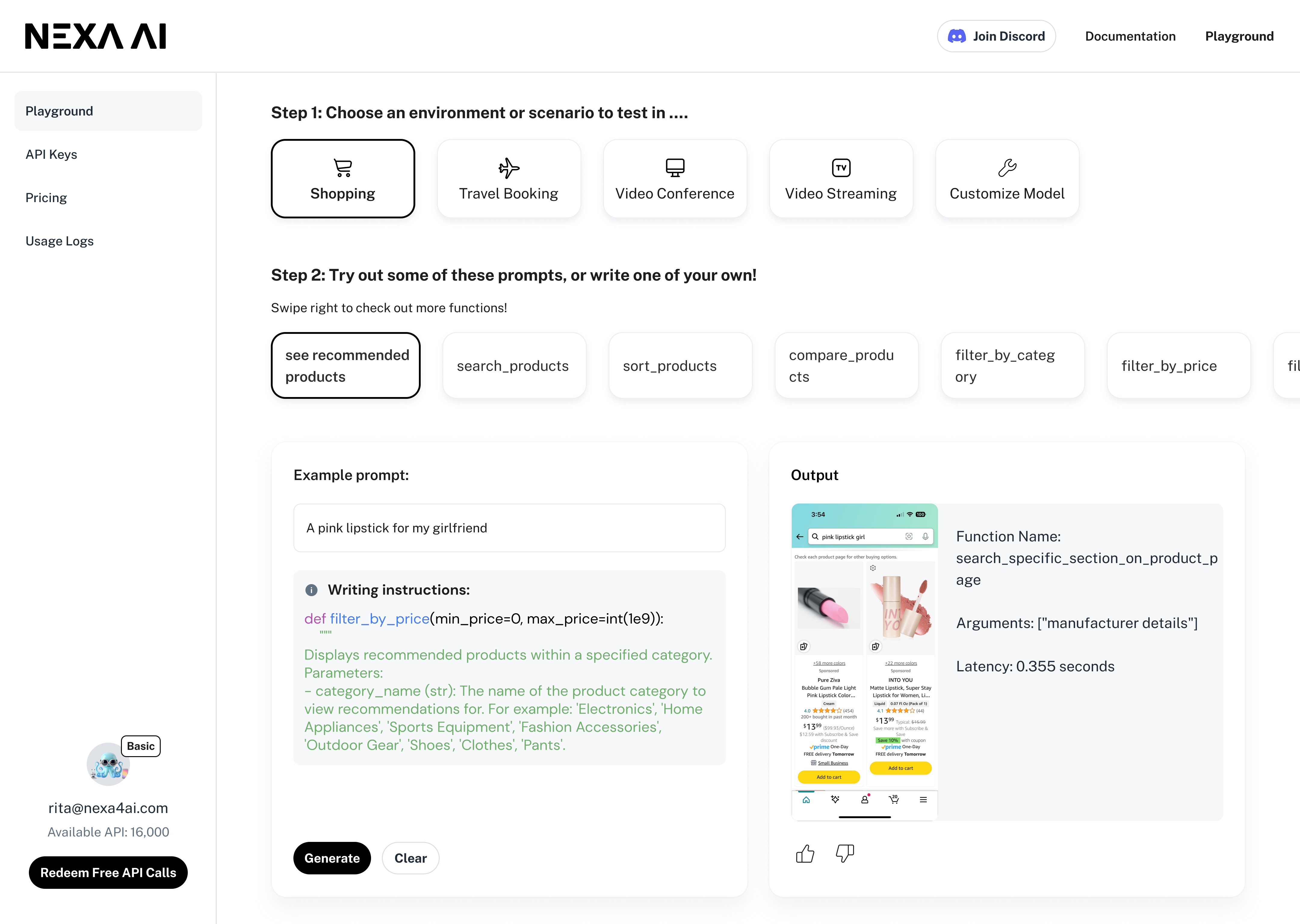Click the user avatar octopus image
The image size is (1300, 924).
pos(108,764)
